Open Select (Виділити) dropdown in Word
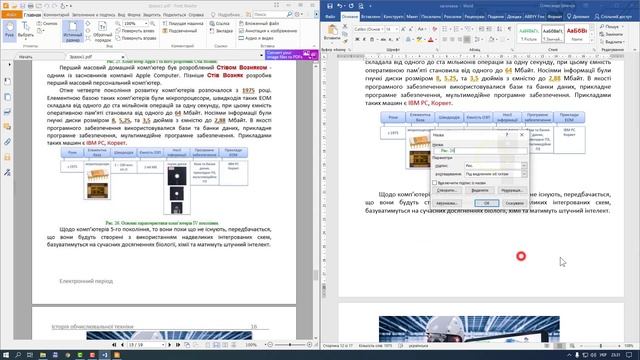Screen dimensions: 640x360 [611, 42]
